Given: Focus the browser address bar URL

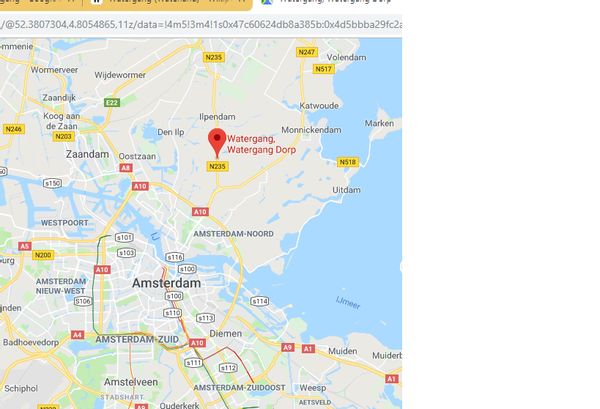Looking at the screenshot, I should click(201, 25).
